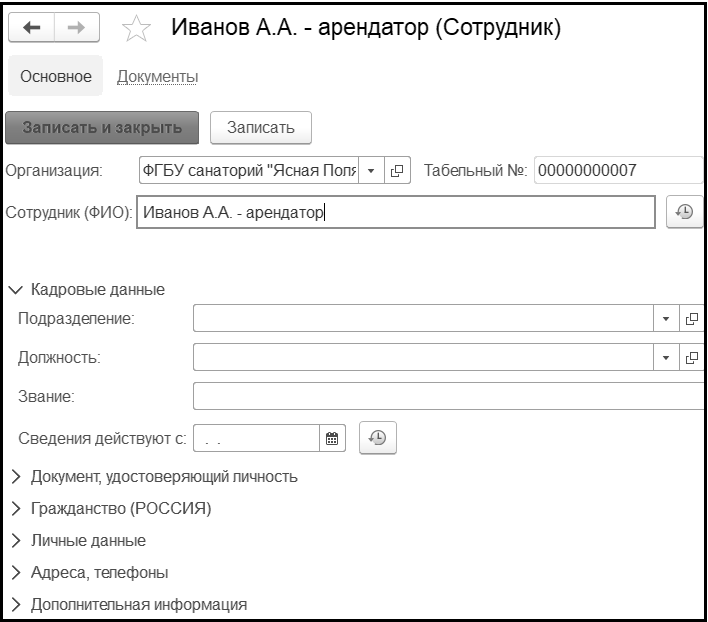
Task: Click the Записать и закрыть button
Action: 102,128
